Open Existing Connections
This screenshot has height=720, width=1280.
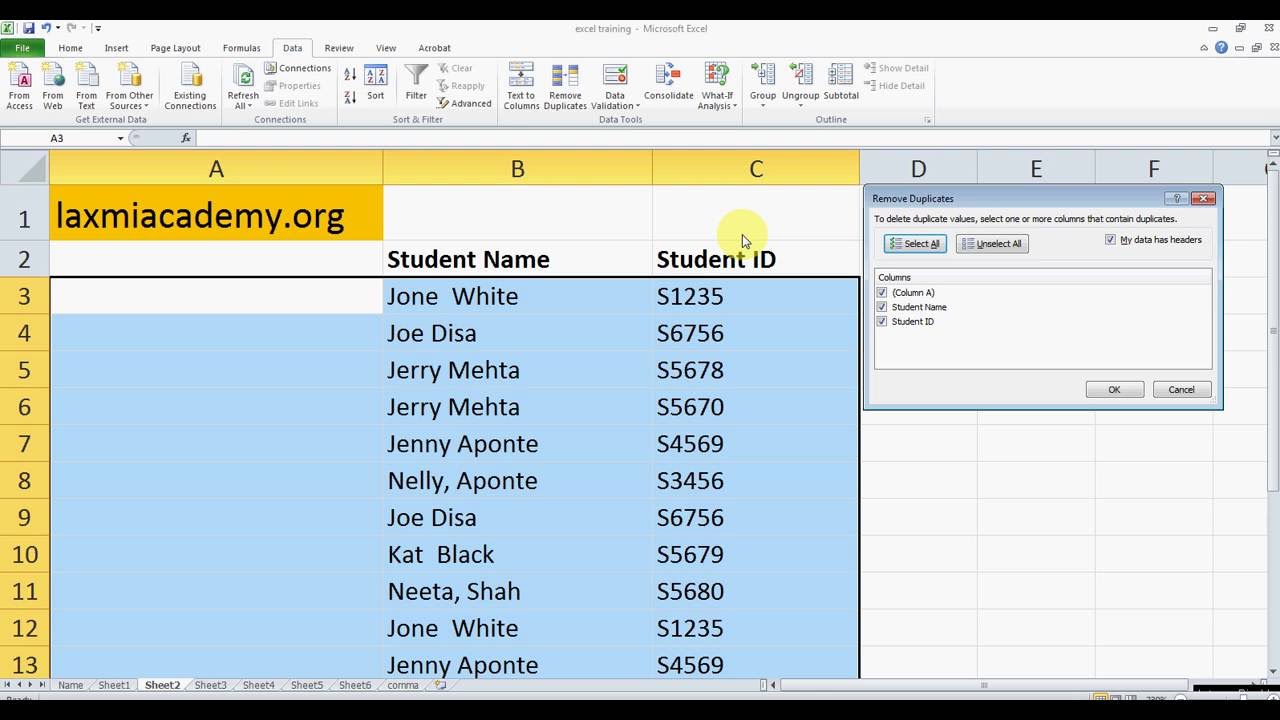coord(190,86)
